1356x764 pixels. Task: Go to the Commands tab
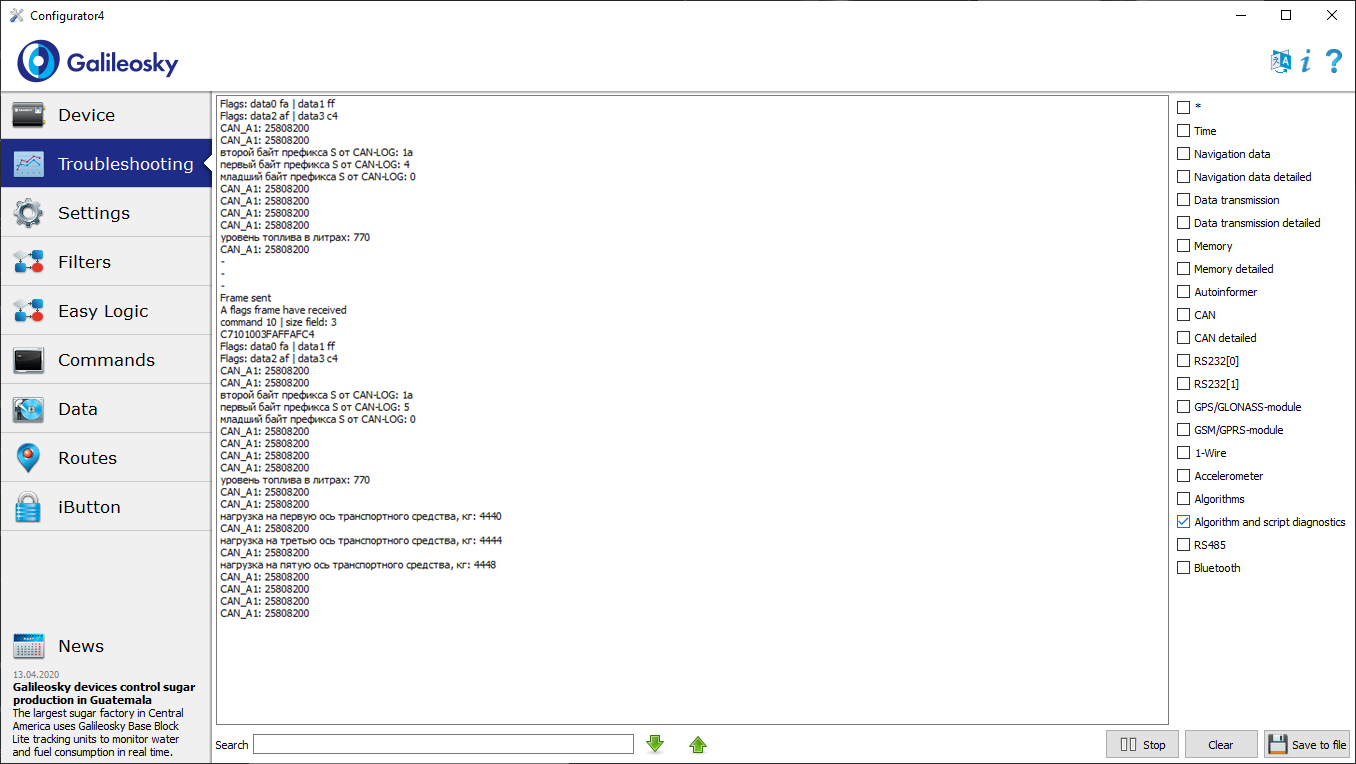(106, 360)
